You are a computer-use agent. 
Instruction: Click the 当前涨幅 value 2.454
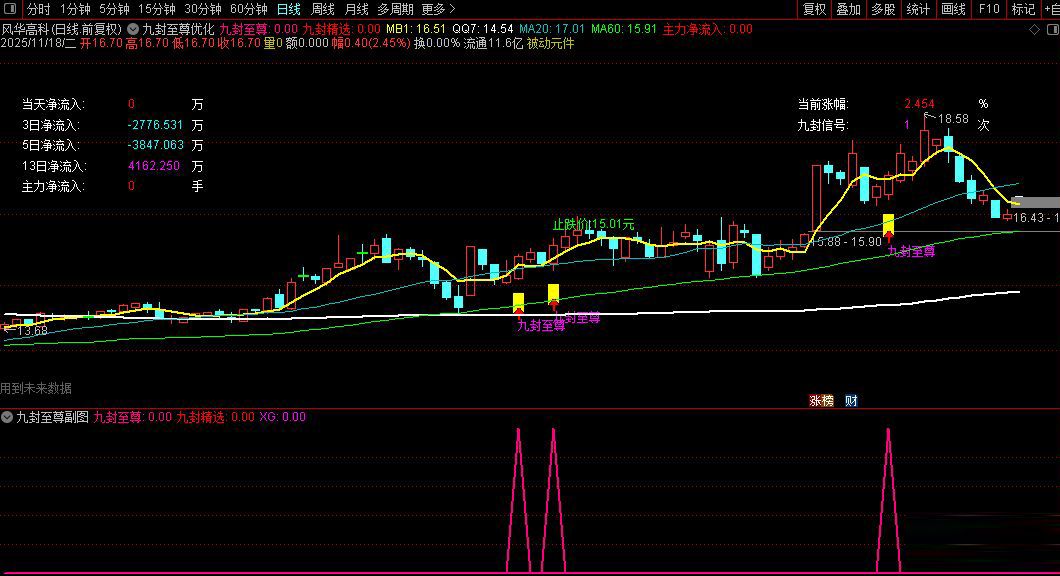(919, 104)
